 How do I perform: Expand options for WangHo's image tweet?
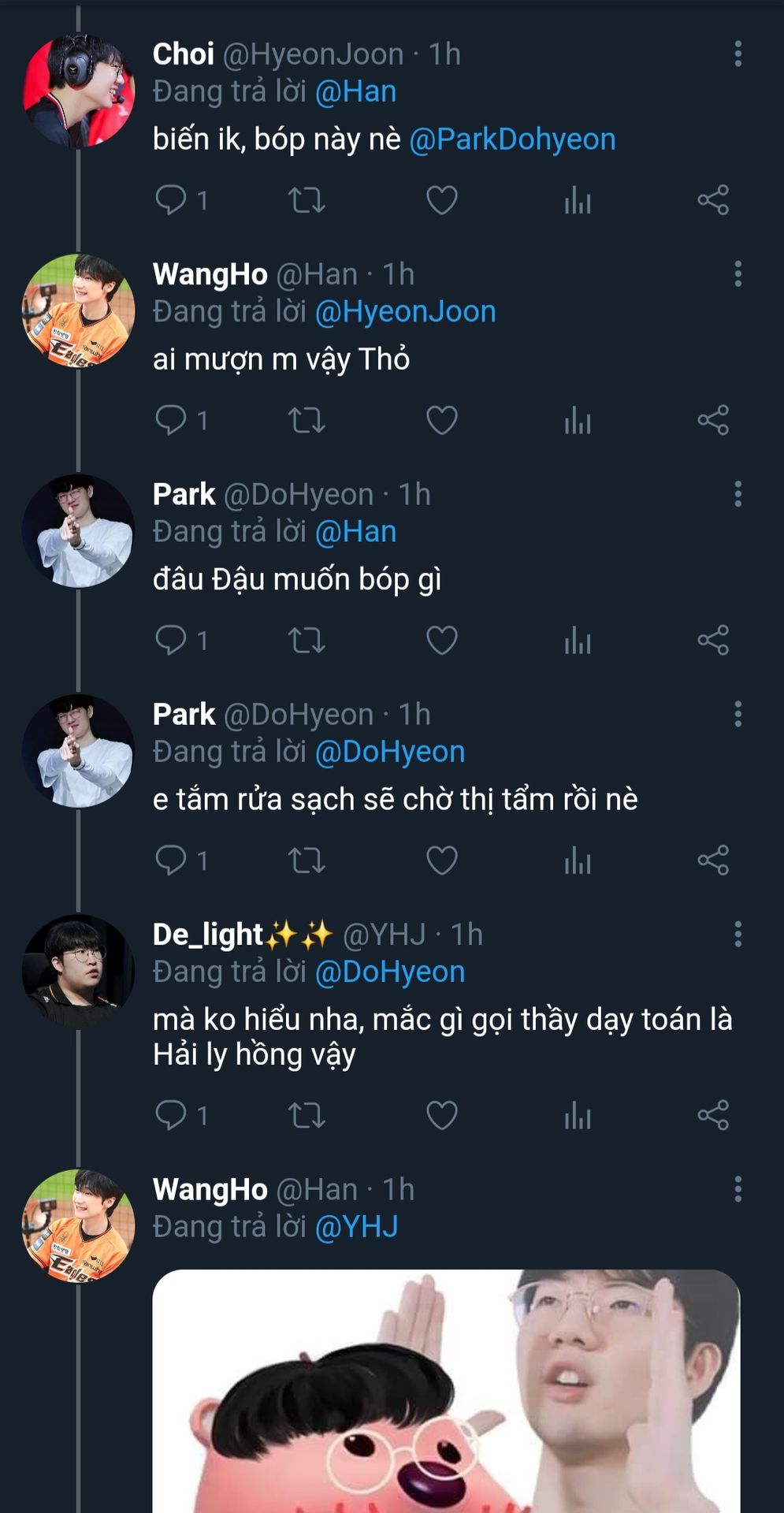(x=738, y=1189)
